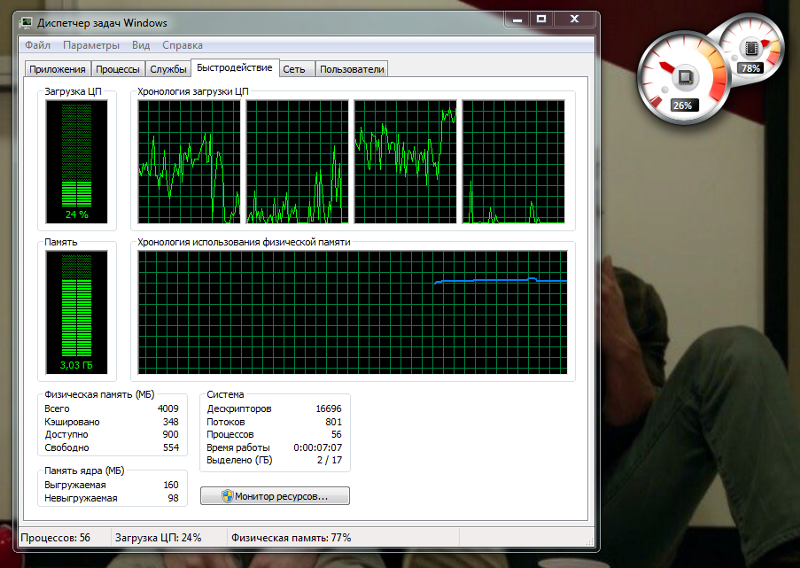Click the Дескрипторов value 16696
The width and height of the screenshot is (800, 568).
point(328,409)
